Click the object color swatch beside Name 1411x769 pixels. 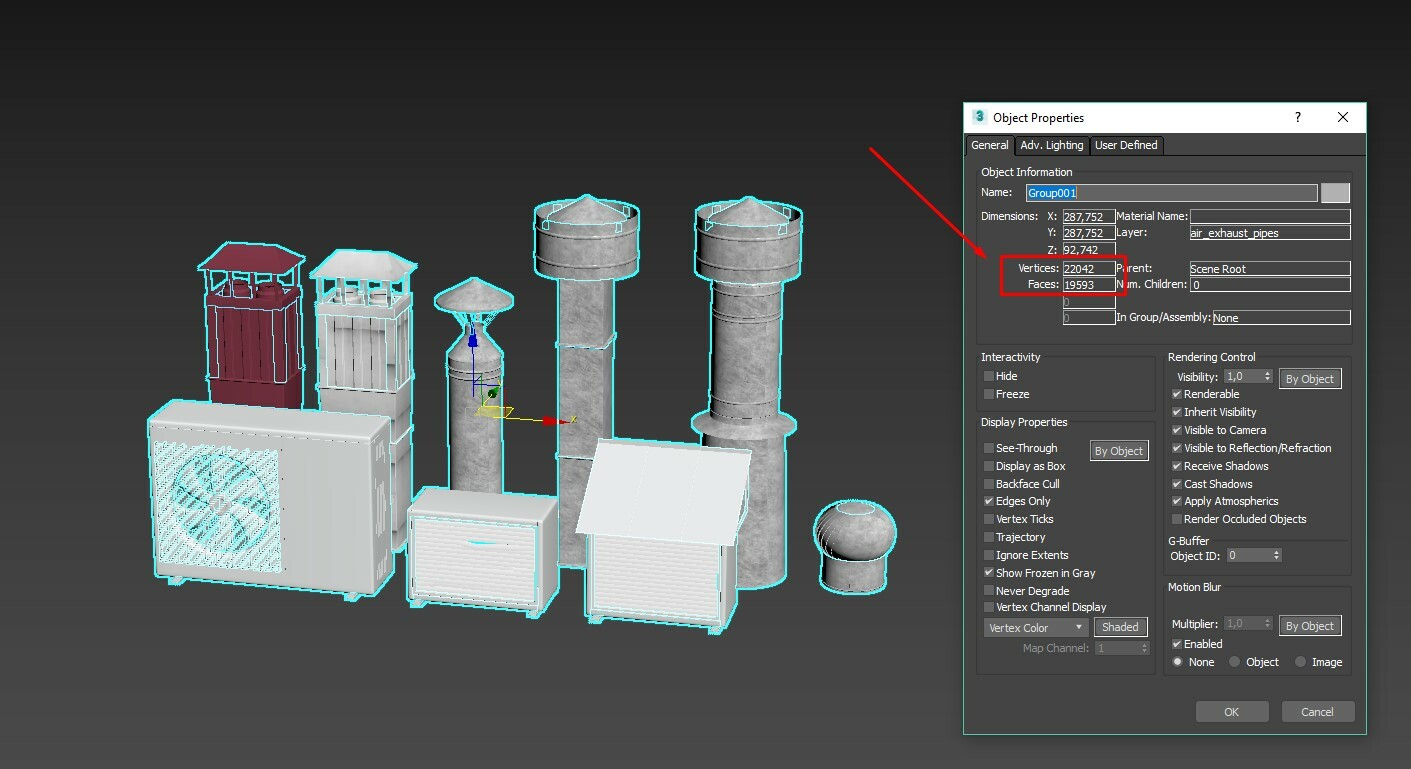[1335, 193]
